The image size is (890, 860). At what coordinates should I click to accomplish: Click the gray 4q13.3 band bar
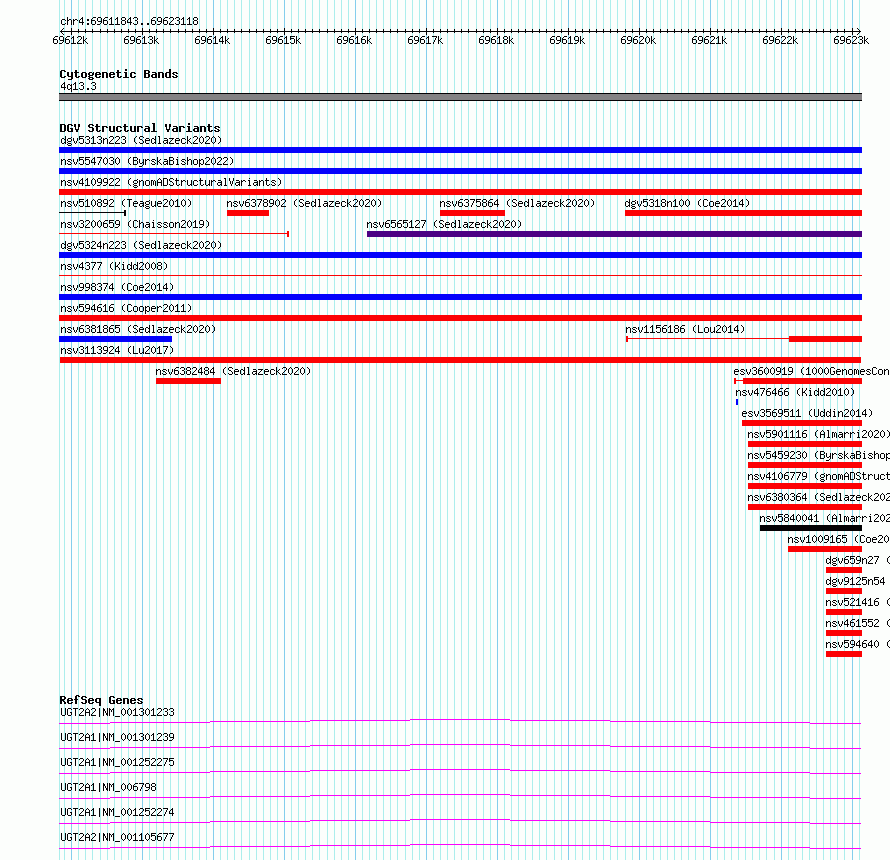[x=460, y=97]
